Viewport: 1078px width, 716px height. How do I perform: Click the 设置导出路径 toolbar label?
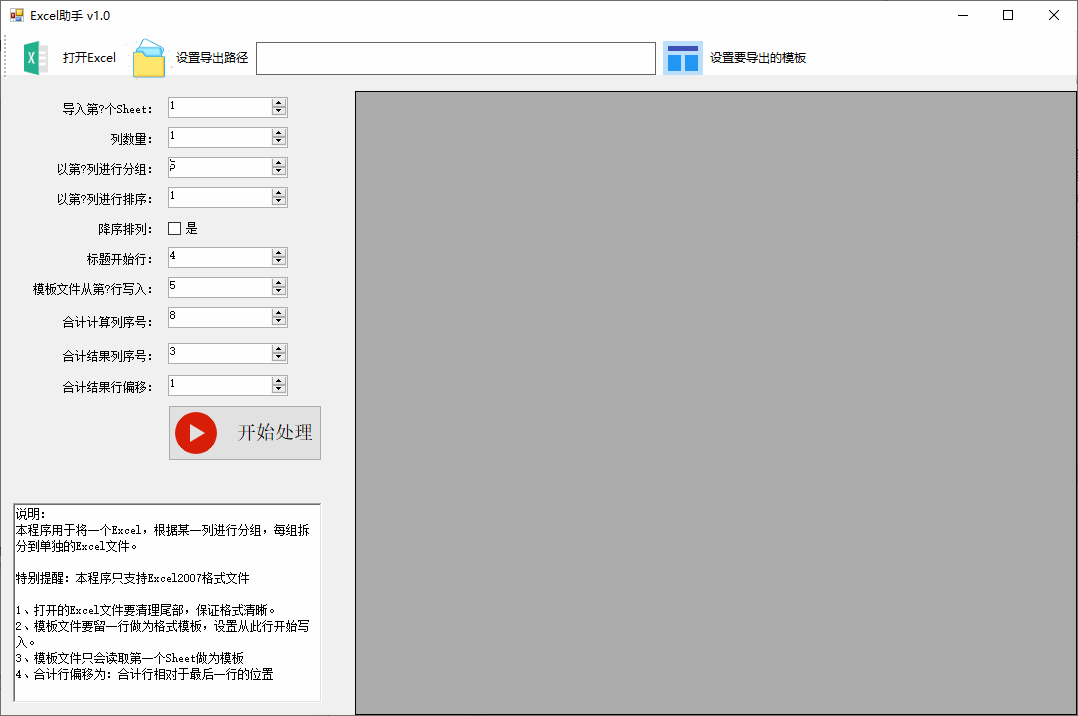212,58
